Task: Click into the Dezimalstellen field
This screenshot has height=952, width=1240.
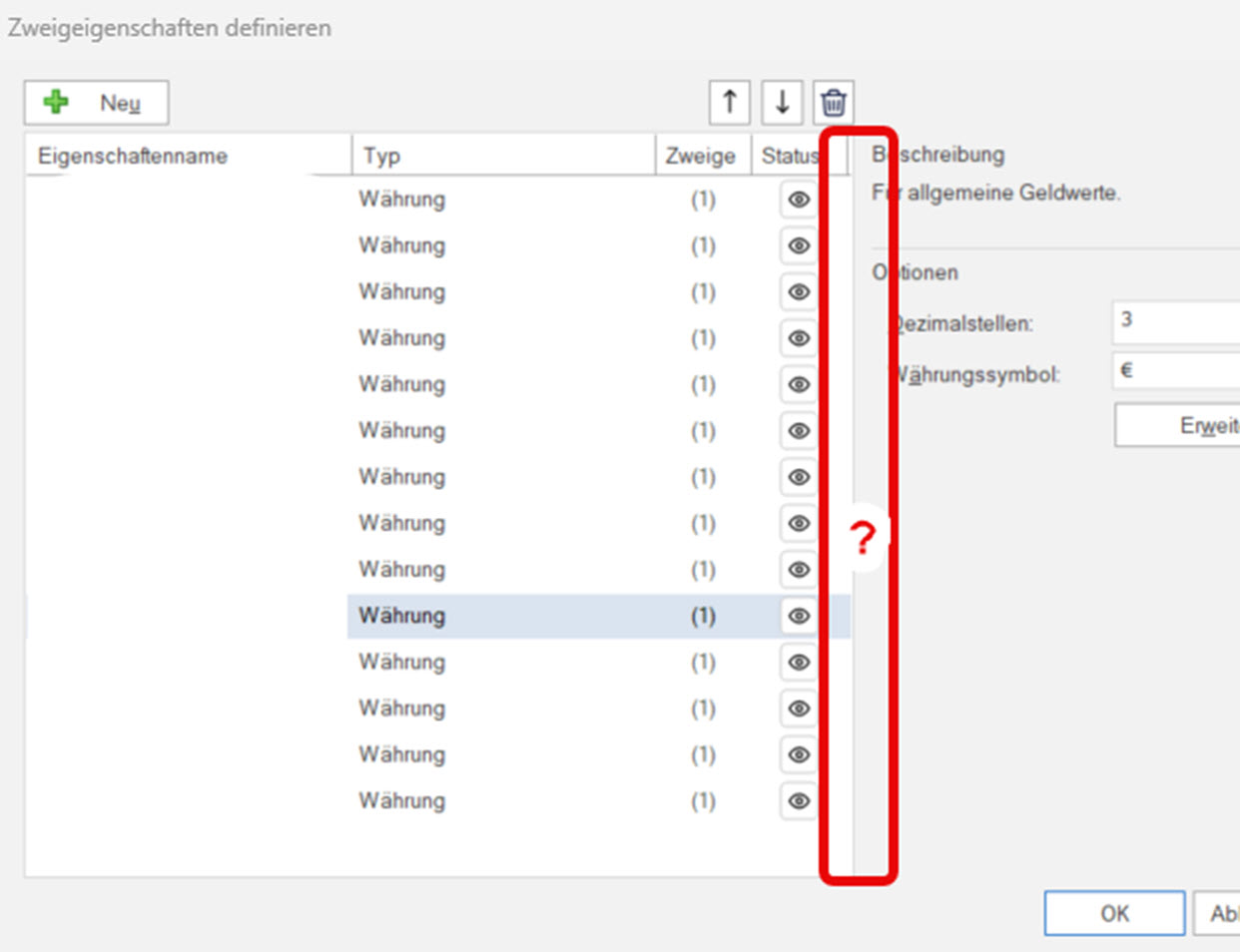Action: (1176, 321)
